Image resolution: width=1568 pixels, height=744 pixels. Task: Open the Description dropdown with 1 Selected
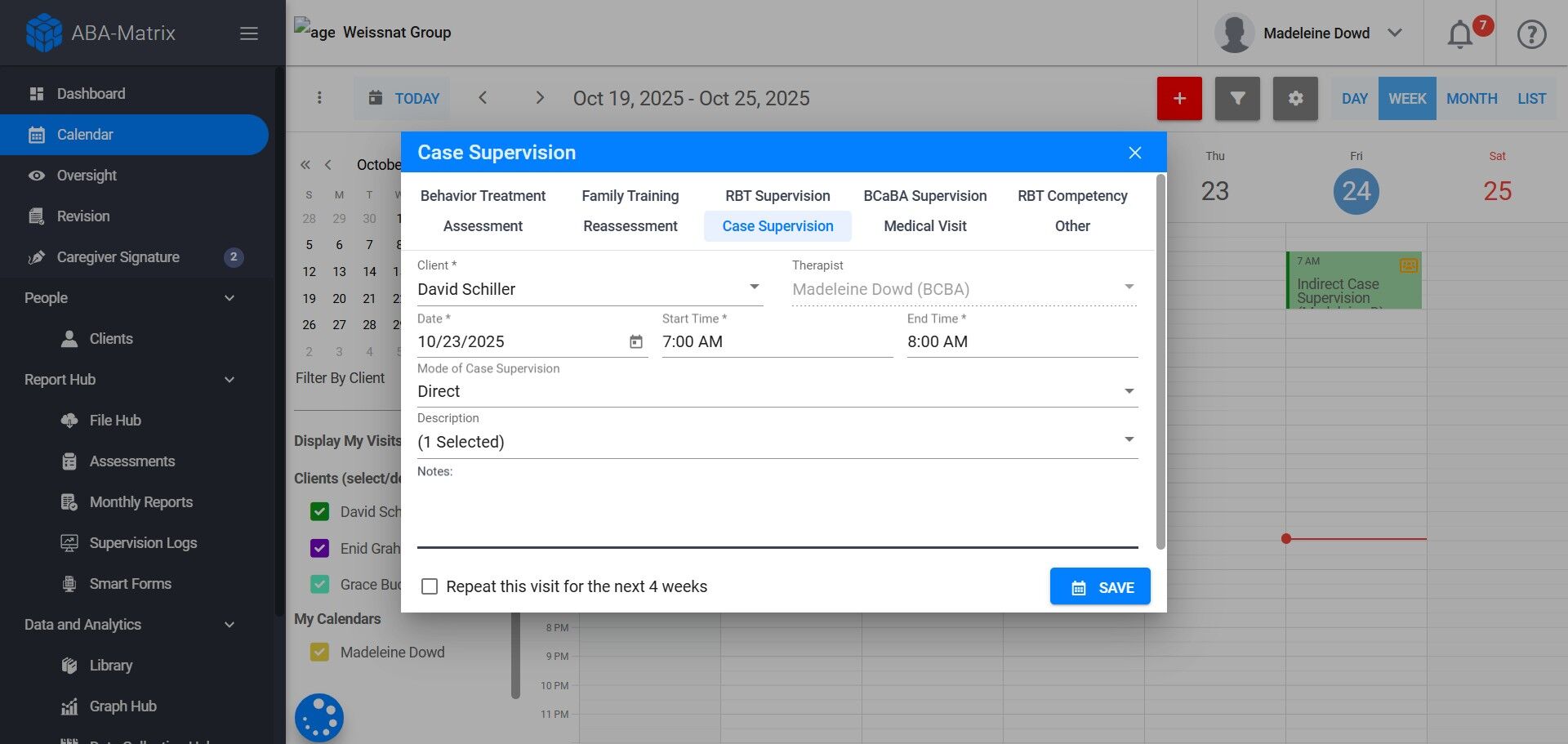click(x=776, y=442)
